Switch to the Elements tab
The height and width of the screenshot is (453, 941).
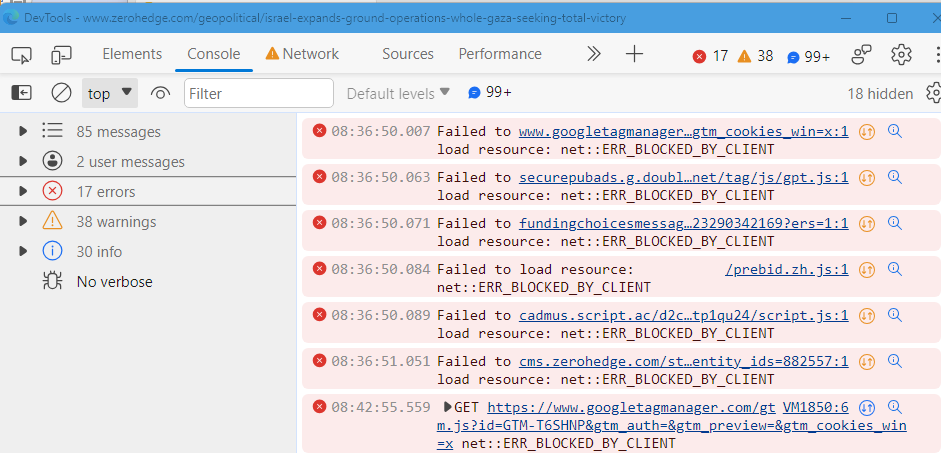pyautogui.click(x=132, y=54)
